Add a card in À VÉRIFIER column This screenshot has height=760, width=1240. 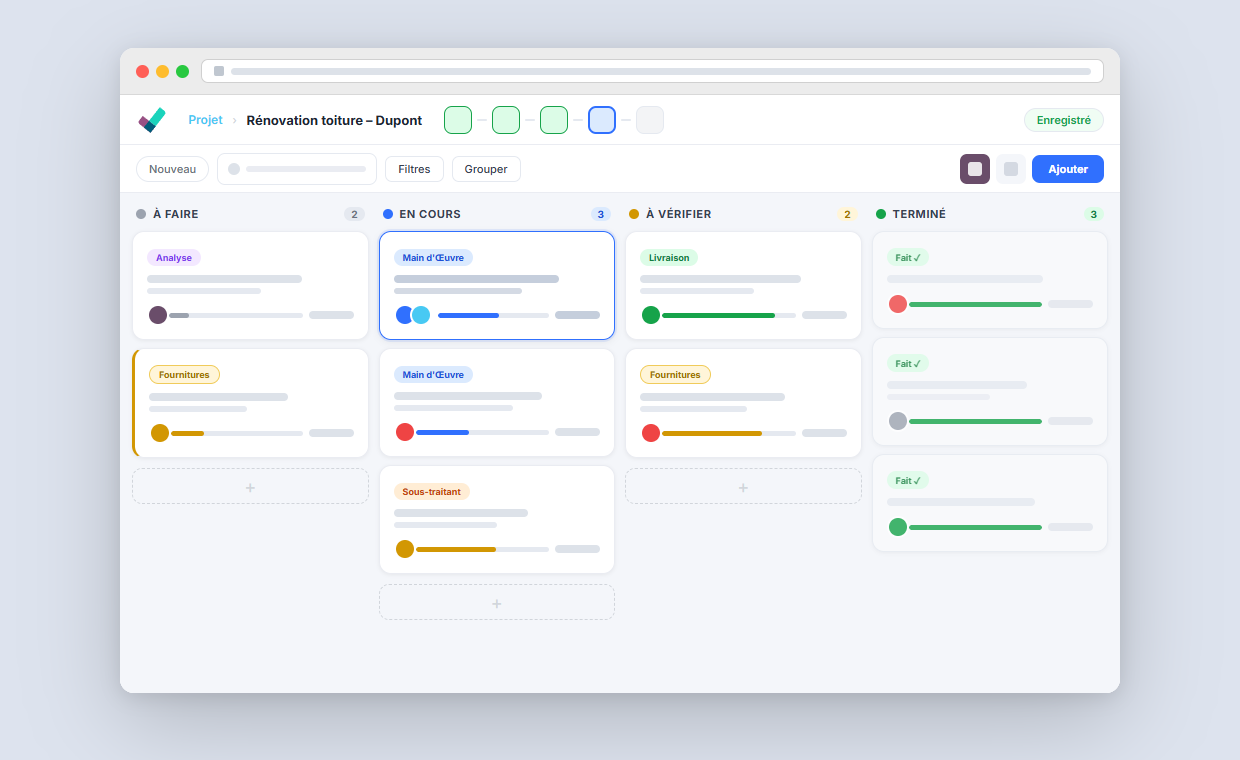coord(743,487)
